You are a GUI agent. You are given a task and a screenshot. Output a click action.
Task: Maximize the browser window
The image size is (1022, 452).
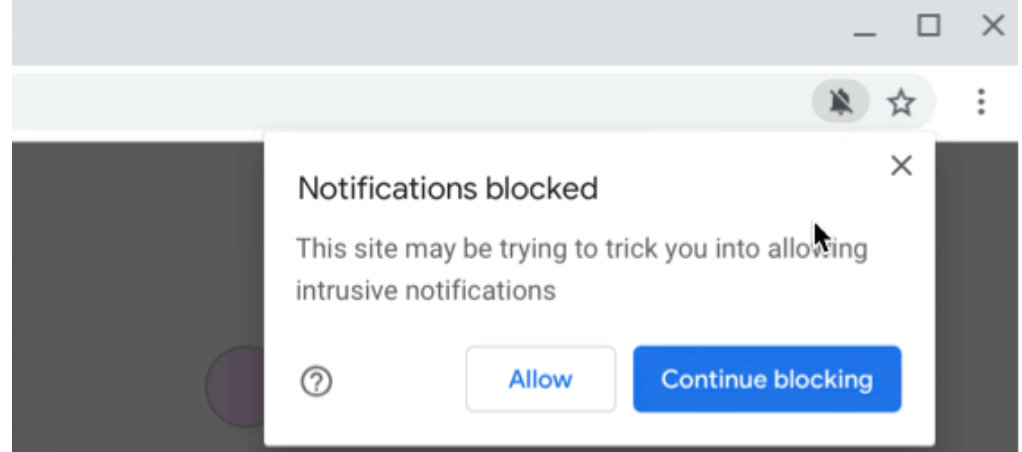(x=929, y=25)
